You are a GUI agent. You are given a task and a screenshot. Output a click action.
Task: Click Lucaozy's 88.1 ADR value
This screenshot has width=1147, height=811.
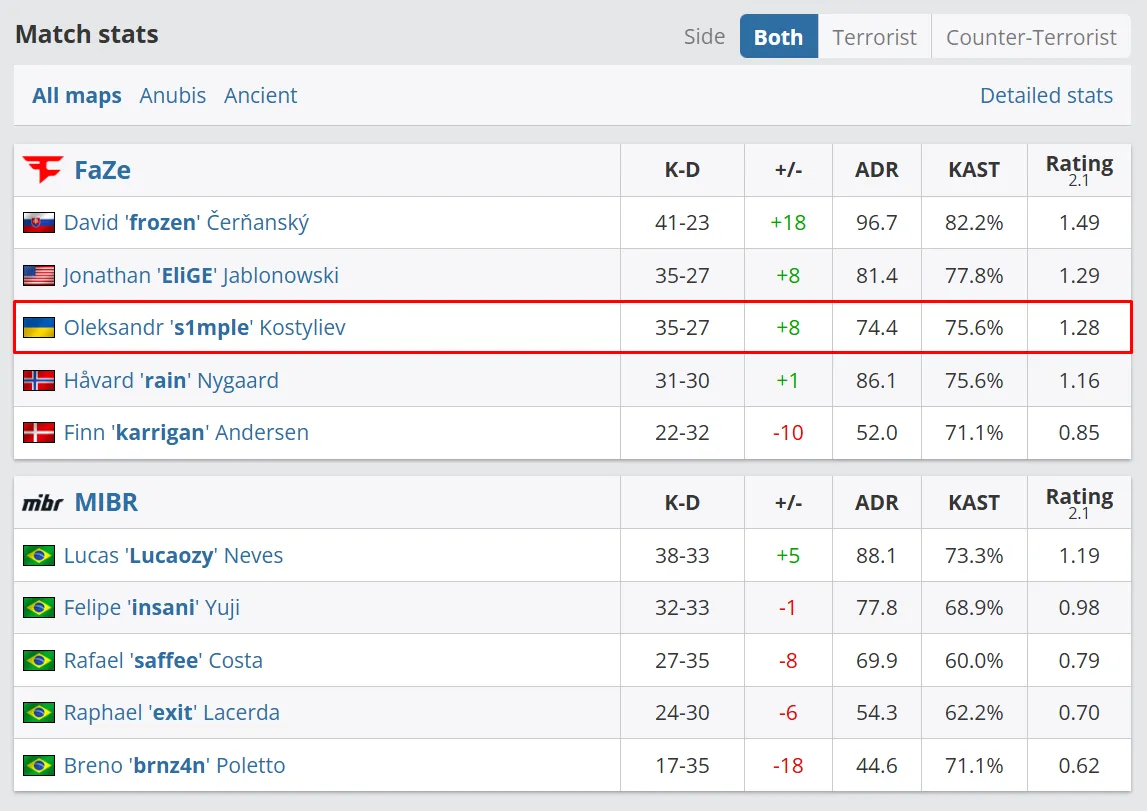pyautogui.click(x=876, y=556)
